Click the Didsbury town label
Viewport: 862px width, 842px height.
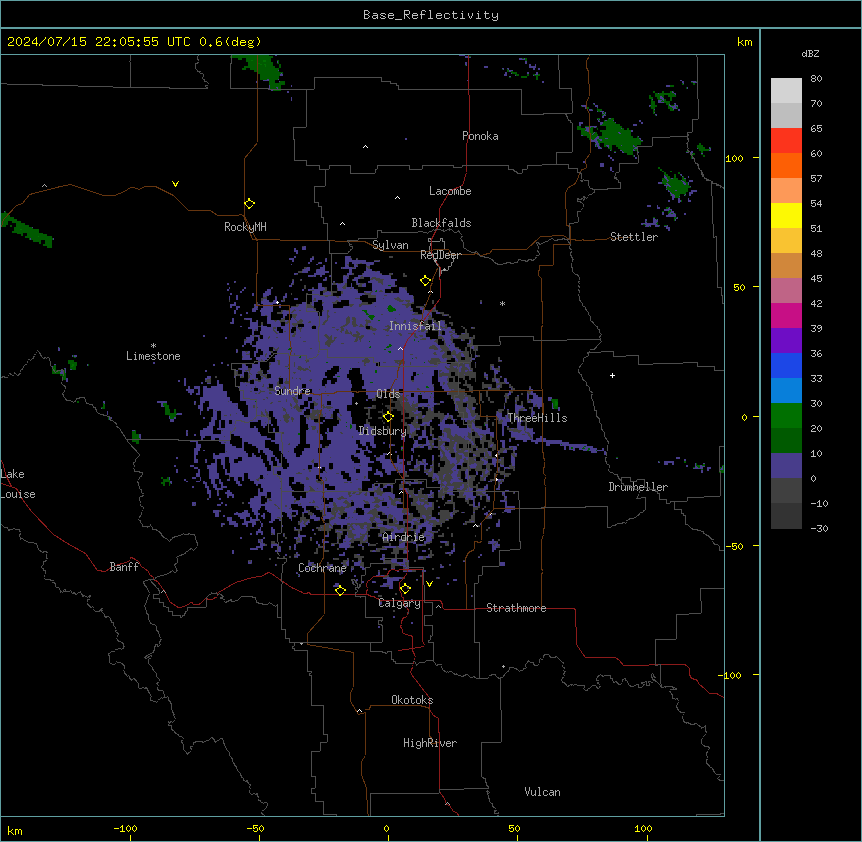click(x=383, y=431)
